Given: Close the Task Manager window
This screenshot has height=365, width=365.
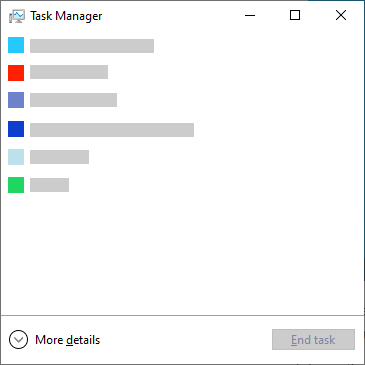Looking at the screenshot, I should [x=341, y=15].
